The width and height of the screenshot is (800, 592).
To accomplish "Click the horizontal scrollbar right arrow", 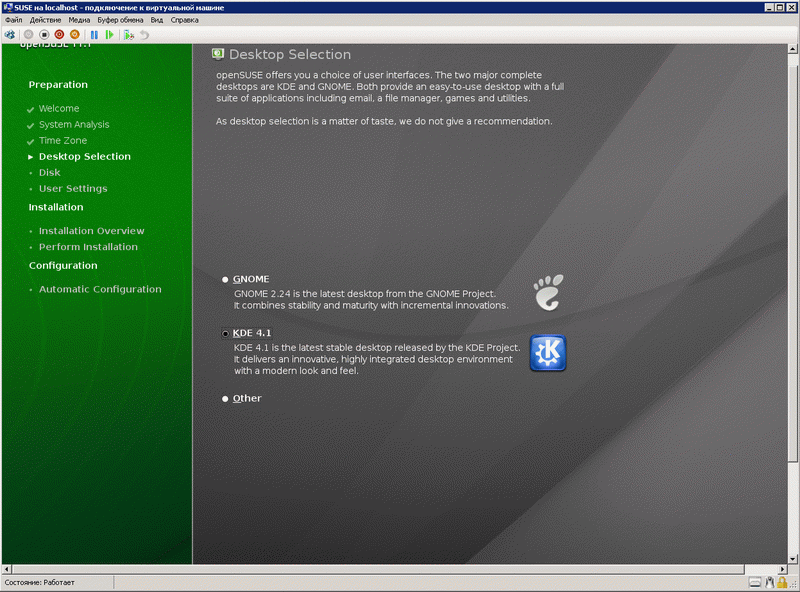I will point(783,569).
